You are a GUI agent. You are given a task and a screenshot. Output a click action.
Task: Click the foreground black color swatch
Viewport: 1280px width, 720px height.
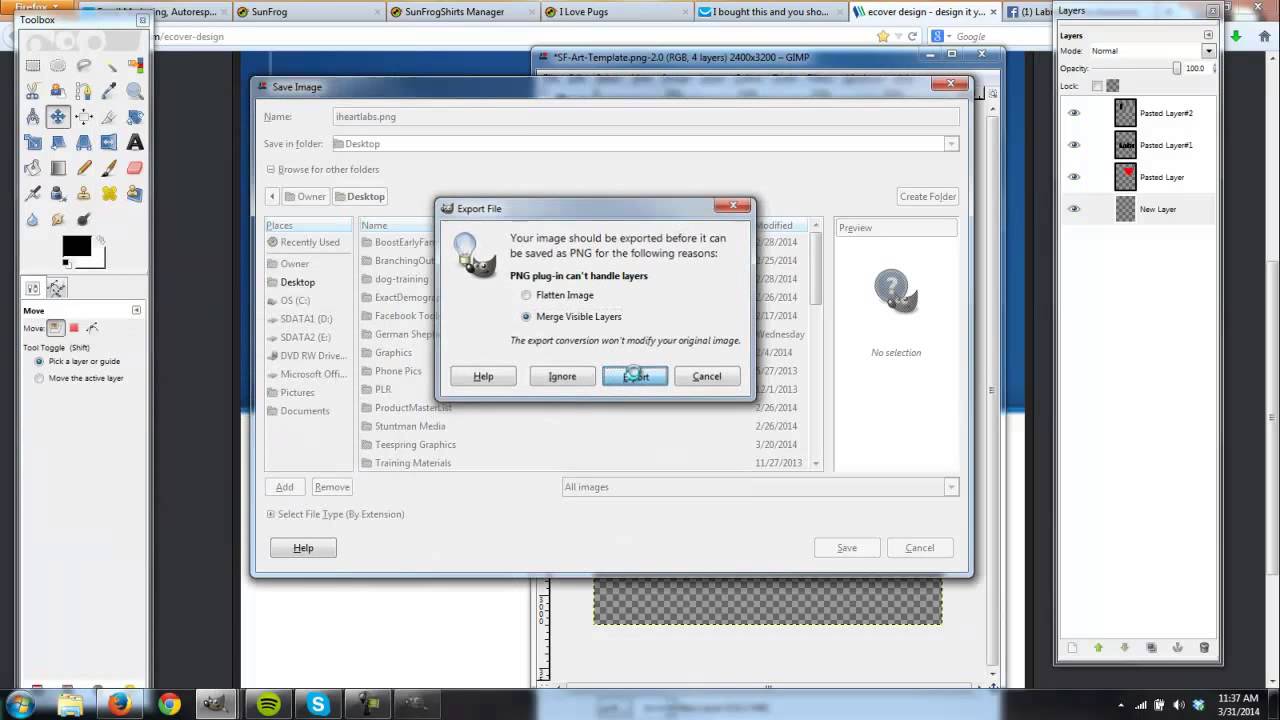pos(76,246)
